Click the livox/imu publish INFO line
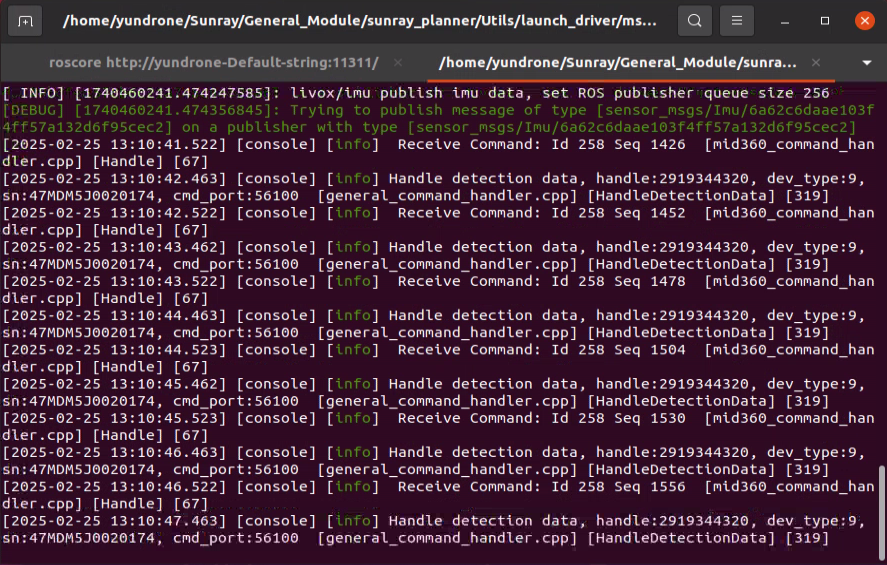The height and width of the screenshot is (565, 887). 416,93
